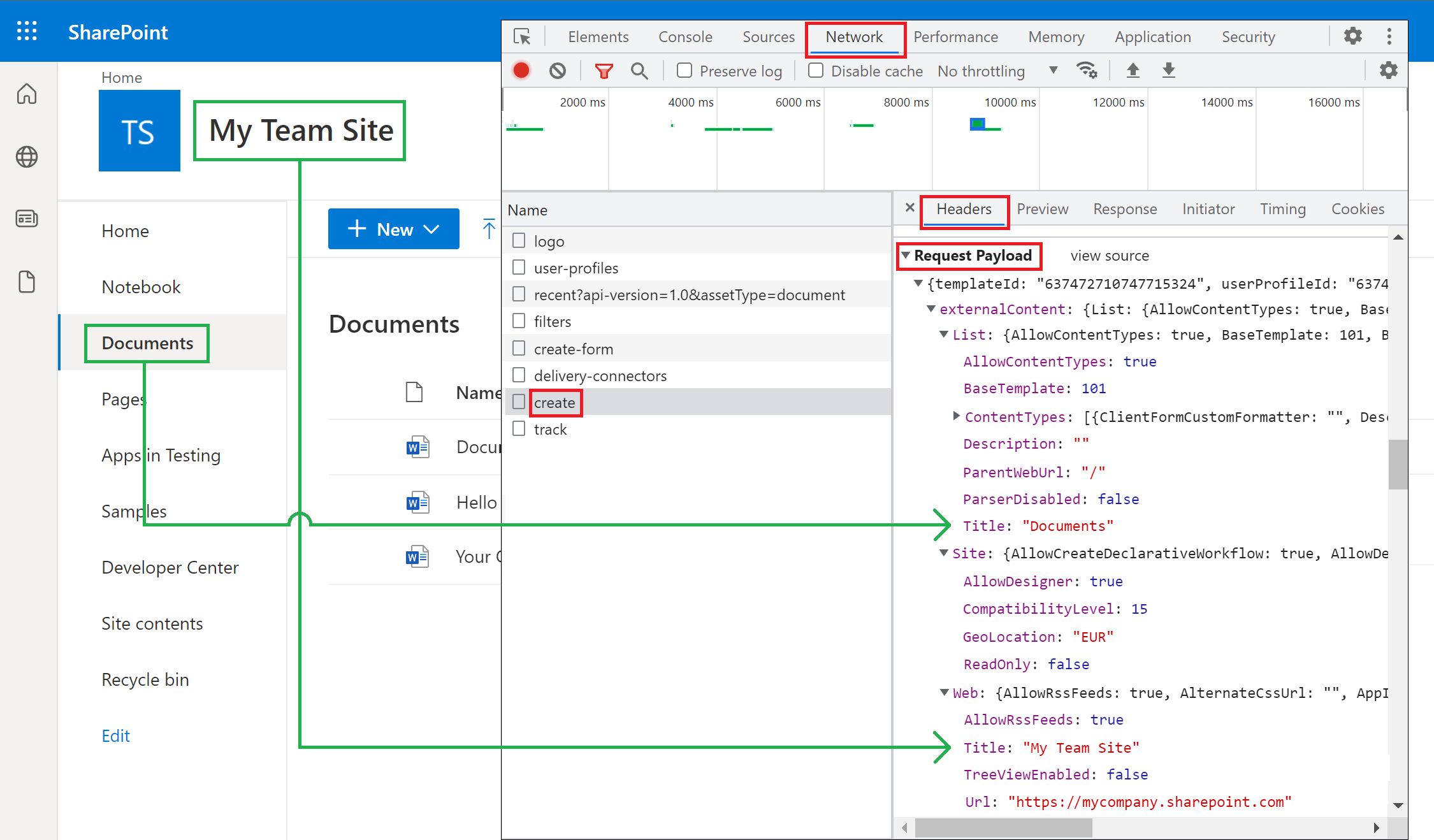
Task: Open DevTools settings gear
Action: 1353,36
